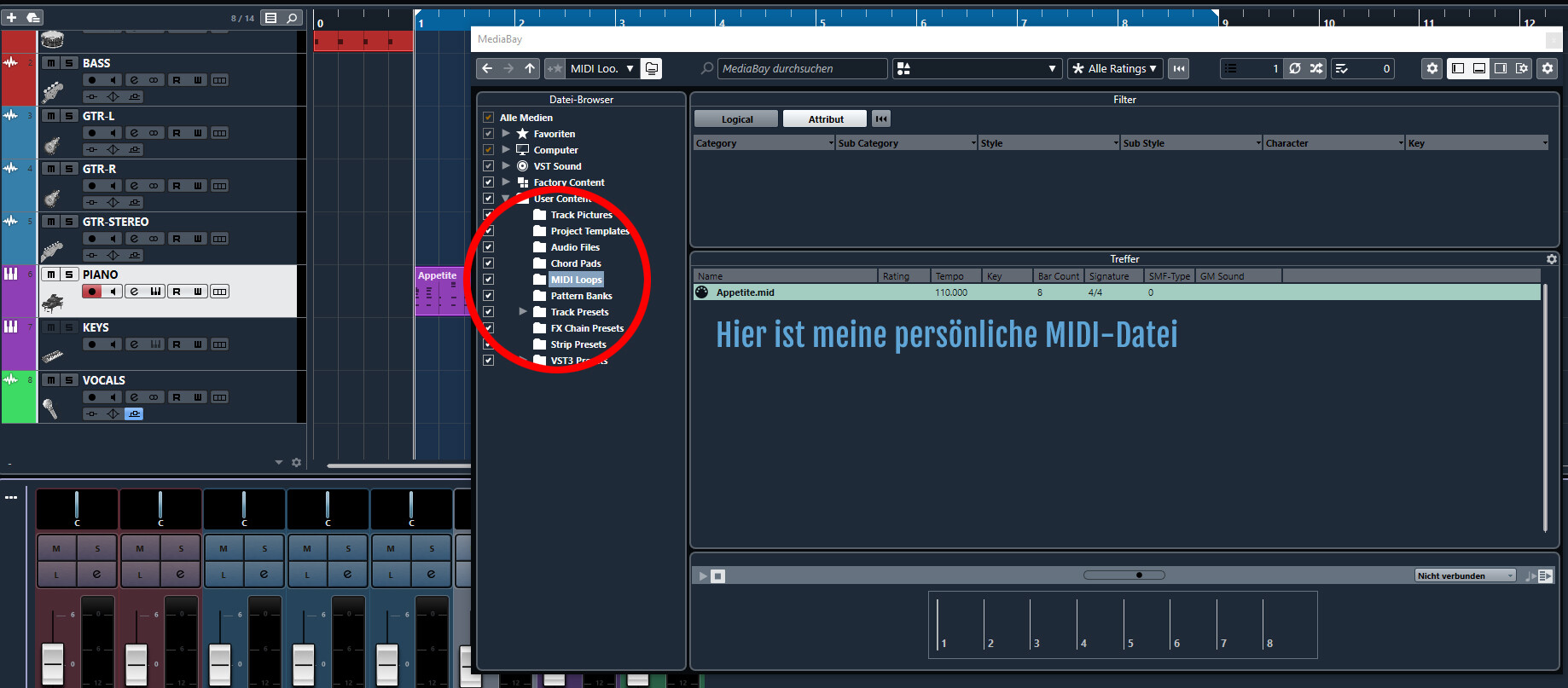Viewport: 1568px width, 688px height.
Task: Select the FX Chain Presets folder
Action: pyautogui.click(x=587, y=328)
